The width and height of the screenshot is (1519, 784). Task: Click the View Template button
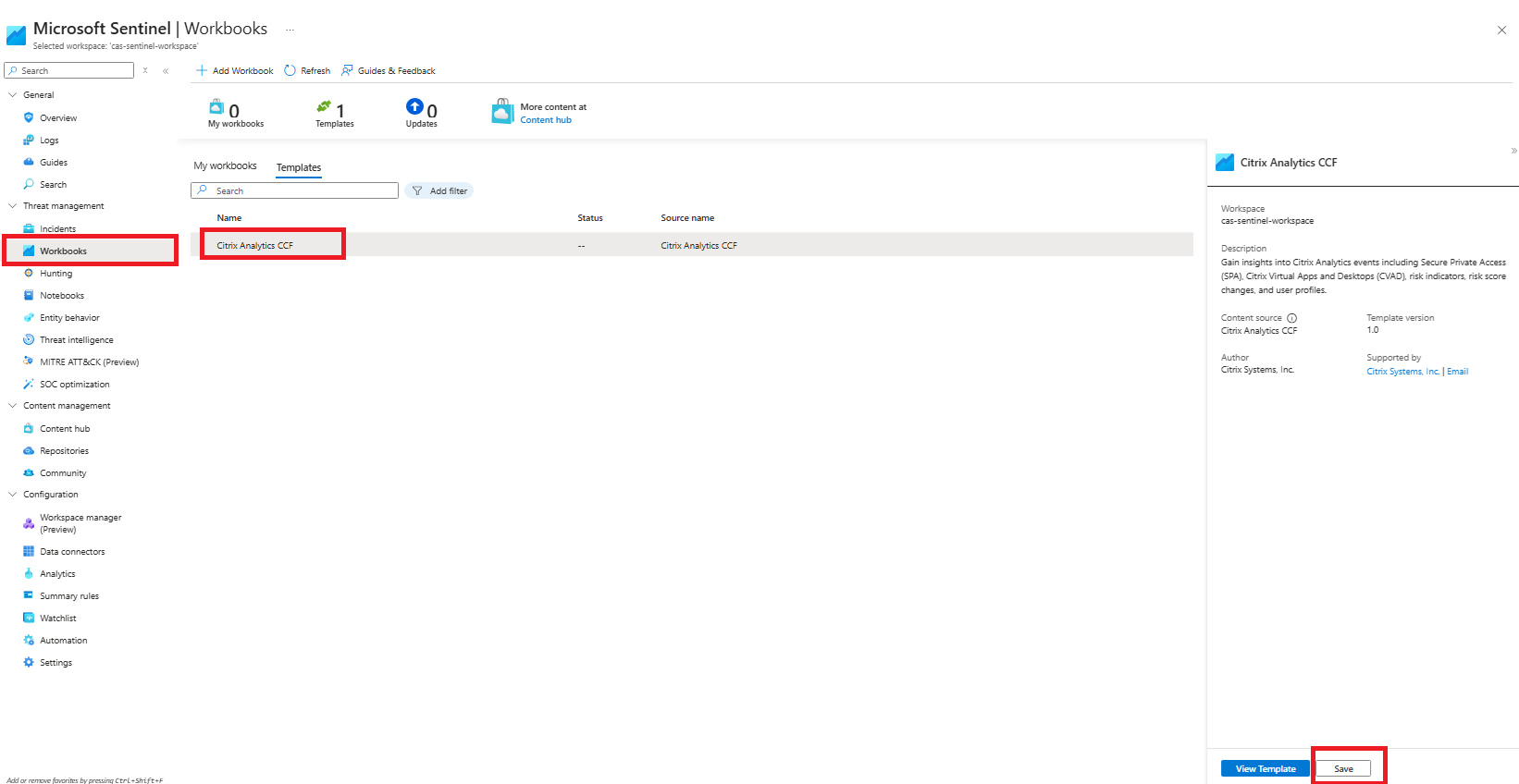(1266, 768)
